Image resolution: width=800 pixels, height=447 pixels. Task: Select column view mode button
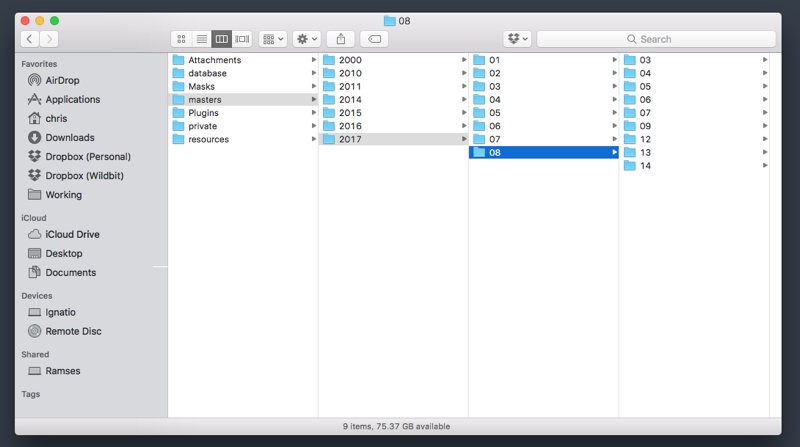point(221,39)
